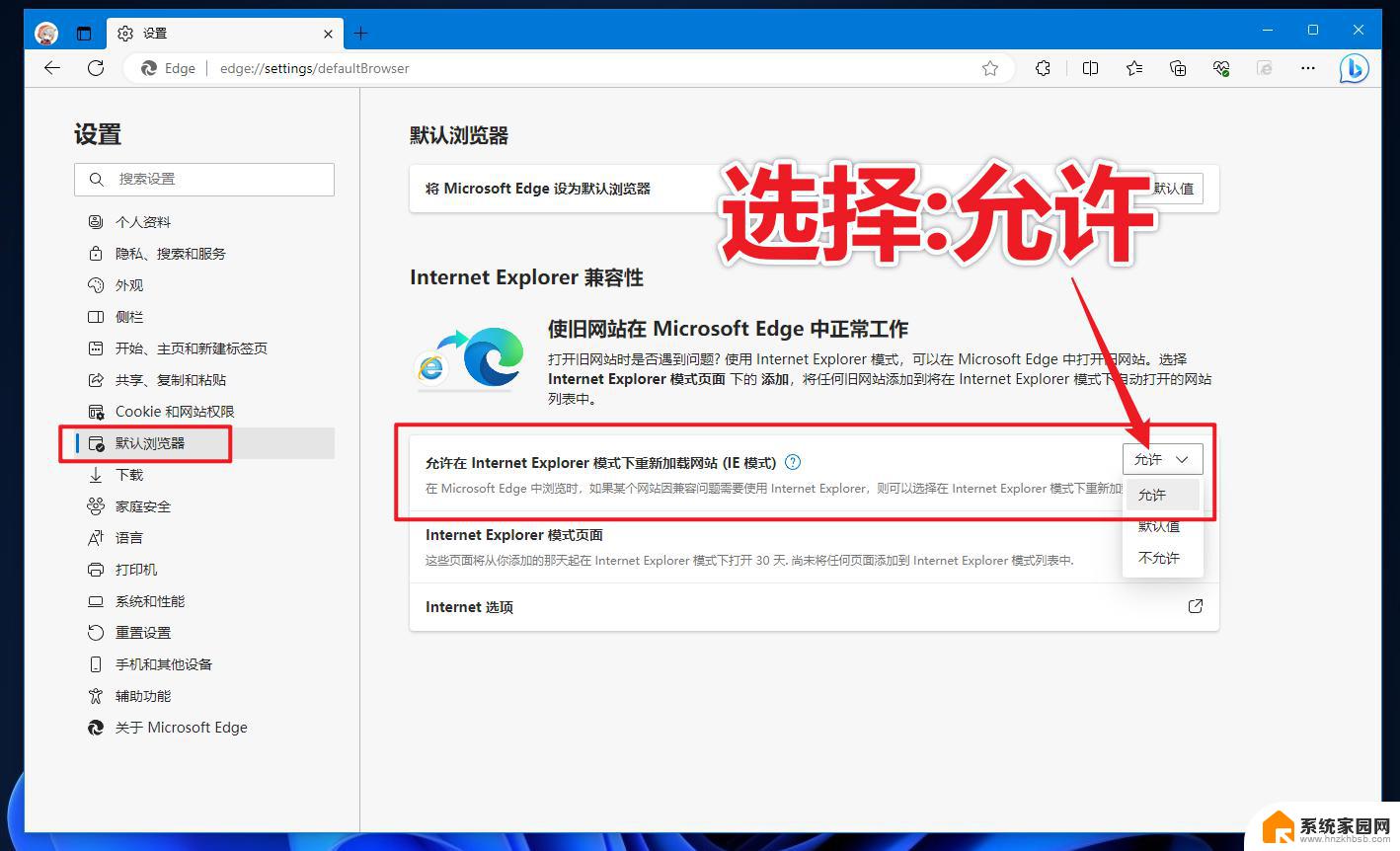Open the tab actions menu icon
Screen dimensions: 1400x851
click(84, 34)
